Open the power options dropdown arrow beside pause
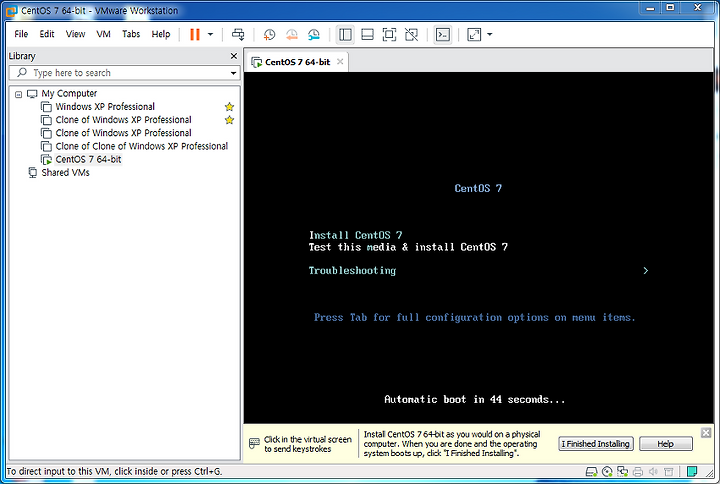The image size is (720, 484). coord(210,34)
